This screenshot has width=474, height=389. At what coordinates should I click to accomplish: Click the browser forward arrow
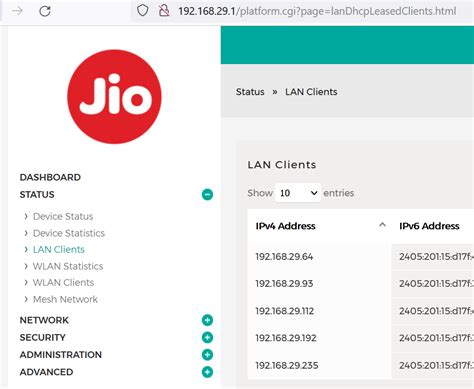tap(17, 11)
